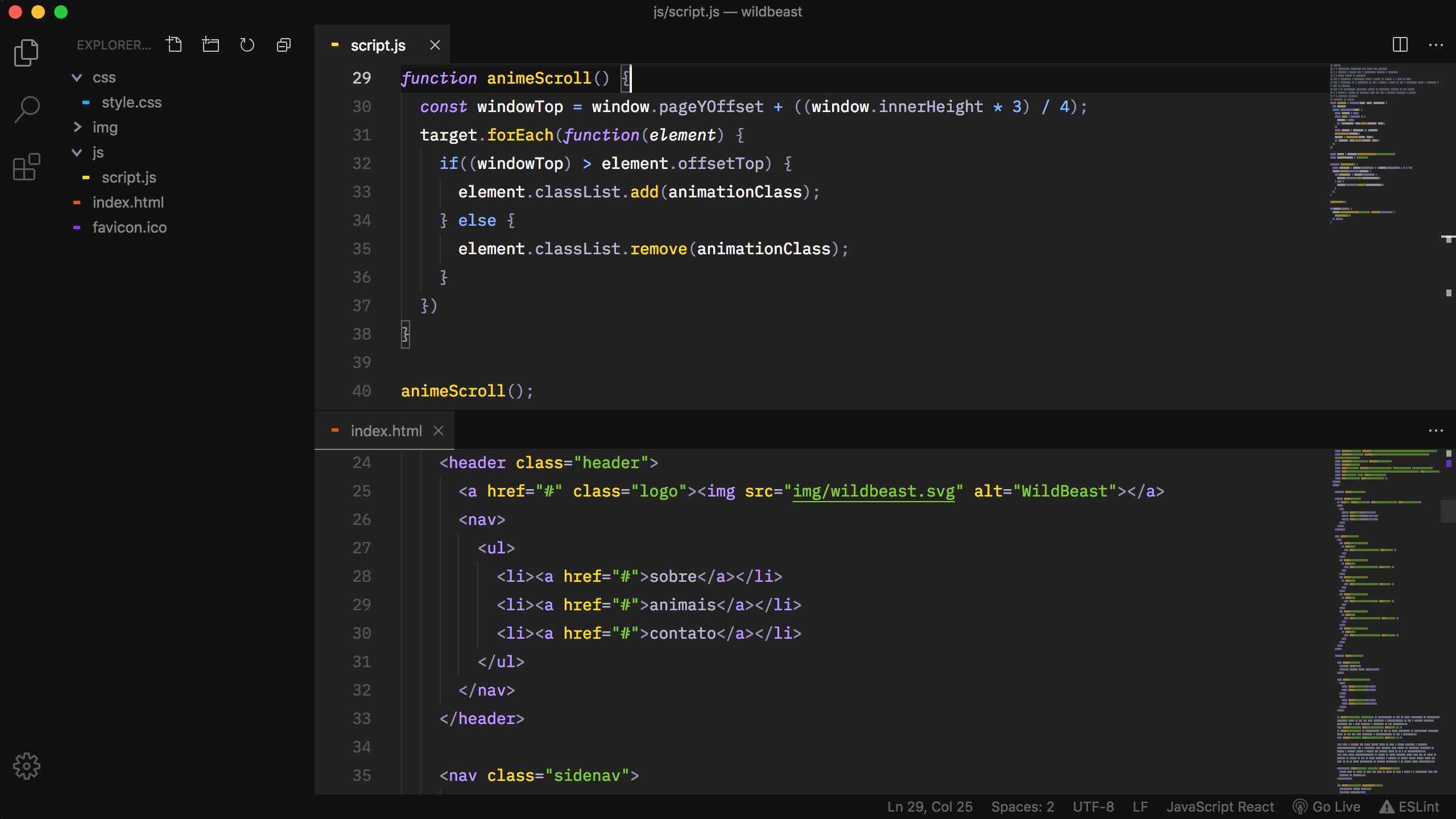Click the New Folder icon
The width and height of the screenshot is (1456, 819).
[210, 44]
